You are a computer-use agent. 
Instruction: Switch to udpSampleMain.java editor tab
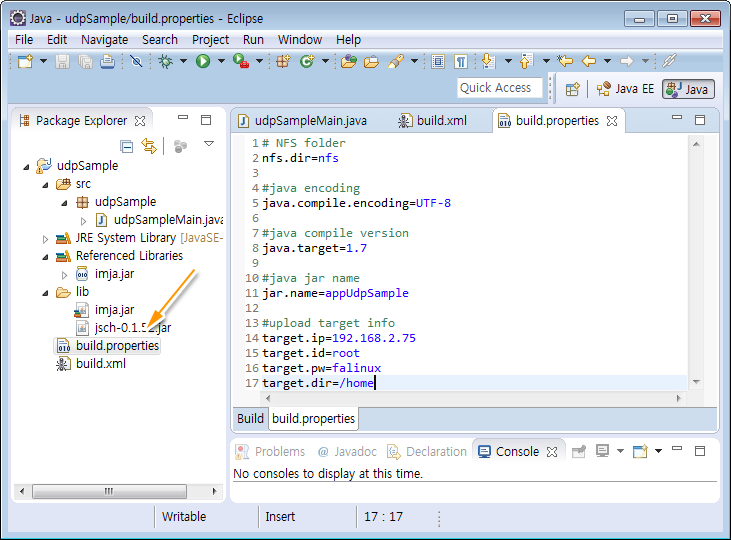(x=302, y=121)
